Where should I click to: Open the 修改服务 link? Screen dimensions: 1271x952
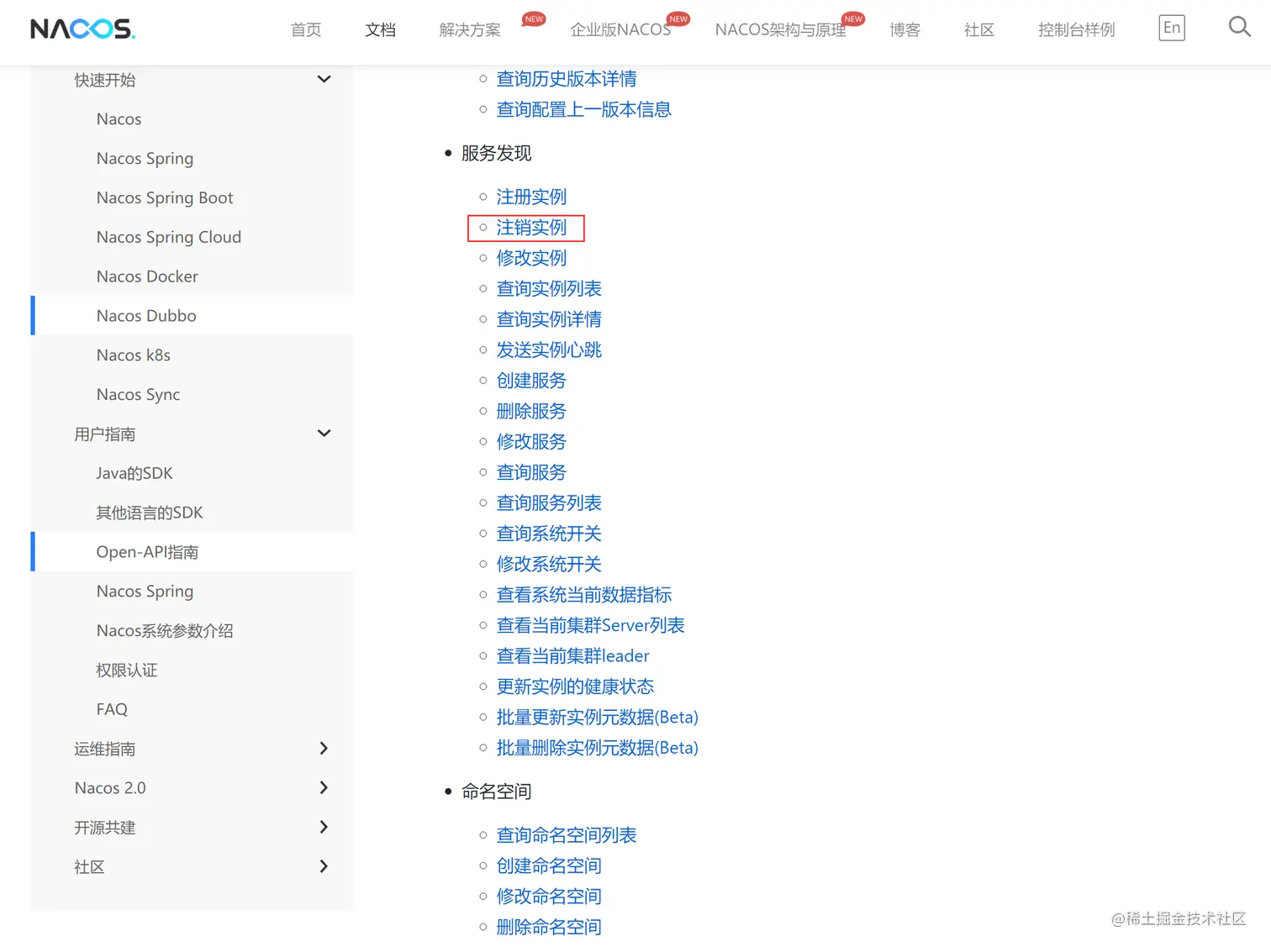tap(531, 441)
